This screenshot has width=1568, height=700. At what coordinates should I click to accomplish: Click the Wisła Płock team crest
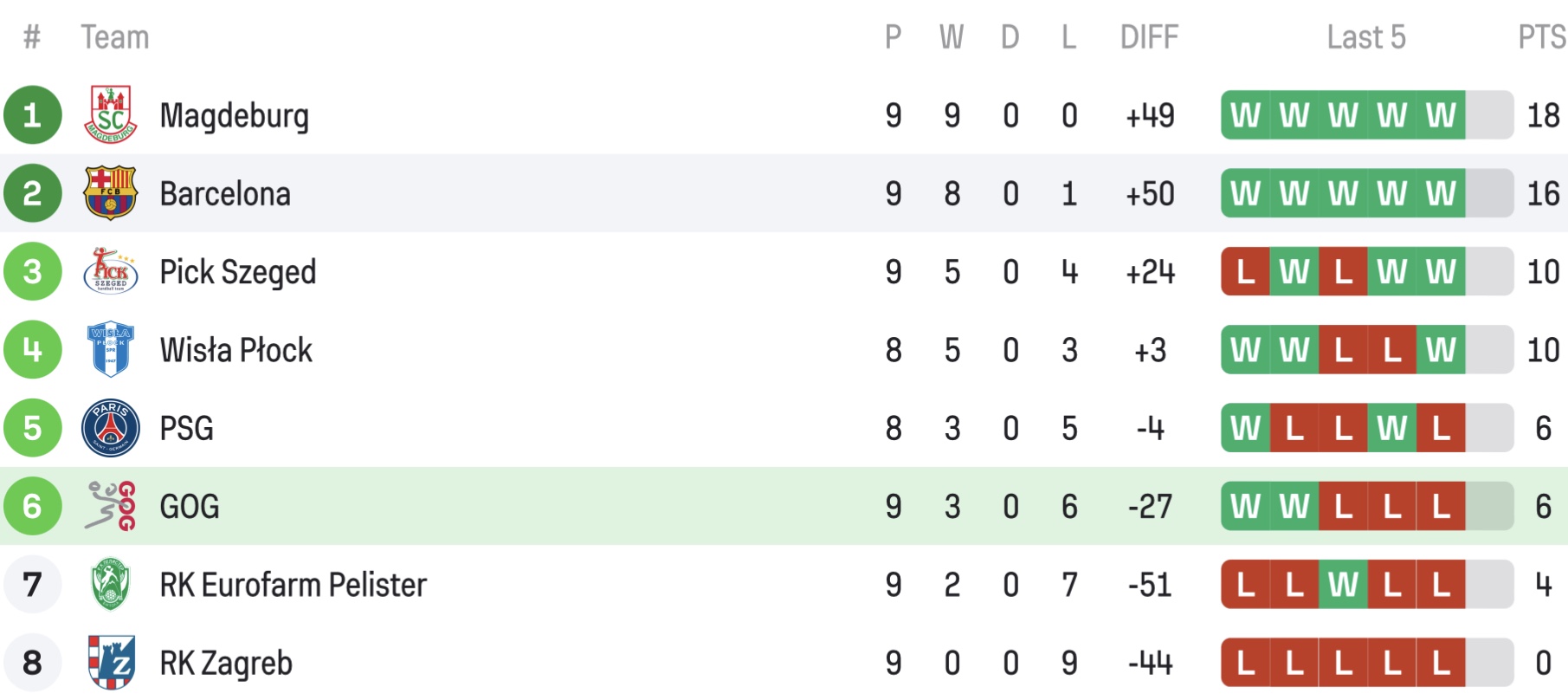111,349
